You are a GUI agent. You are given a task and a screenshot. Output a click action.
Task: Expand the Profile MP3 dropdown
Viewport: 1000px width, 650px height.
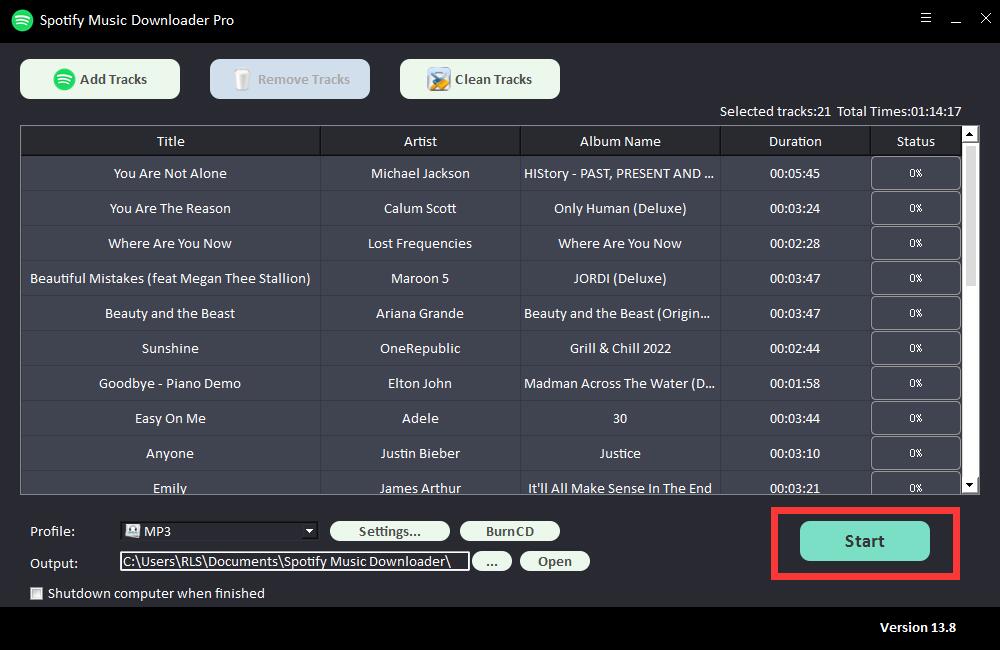(x=309, y=531)
